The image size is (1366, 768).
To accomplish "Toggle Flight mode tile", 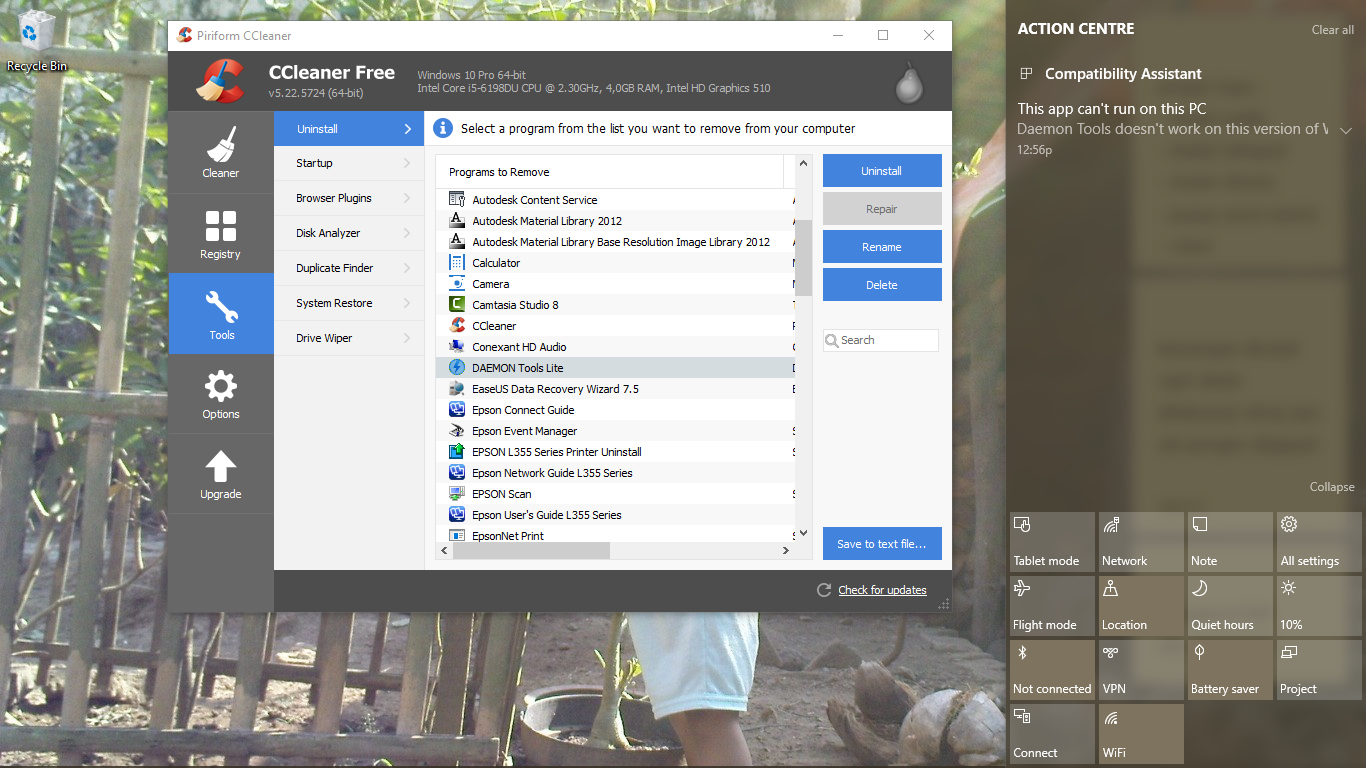I will click(1051, 606).
